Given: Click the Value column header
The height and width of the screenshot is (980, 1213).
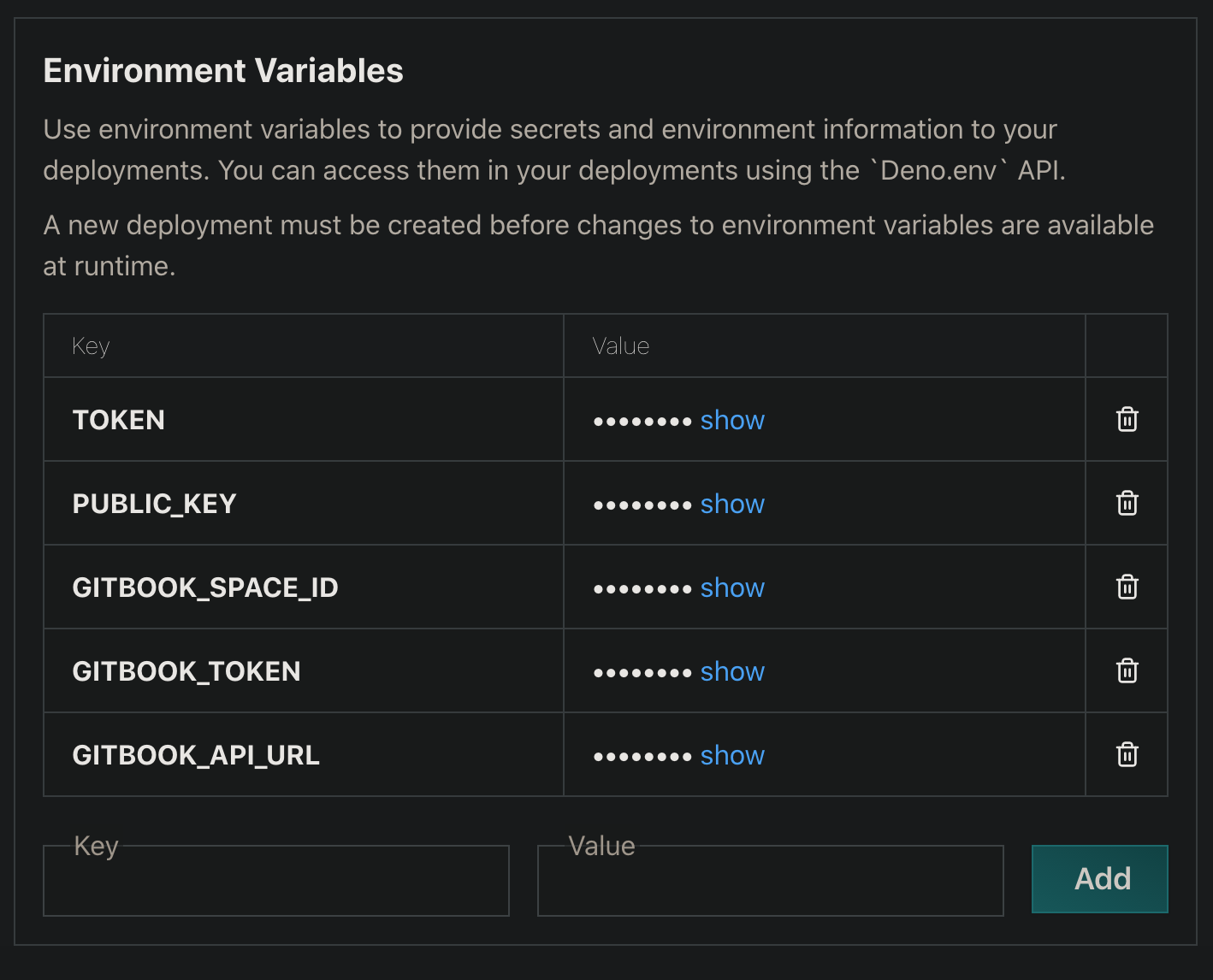Looking at the screenshot, I should tap(621, 346).
